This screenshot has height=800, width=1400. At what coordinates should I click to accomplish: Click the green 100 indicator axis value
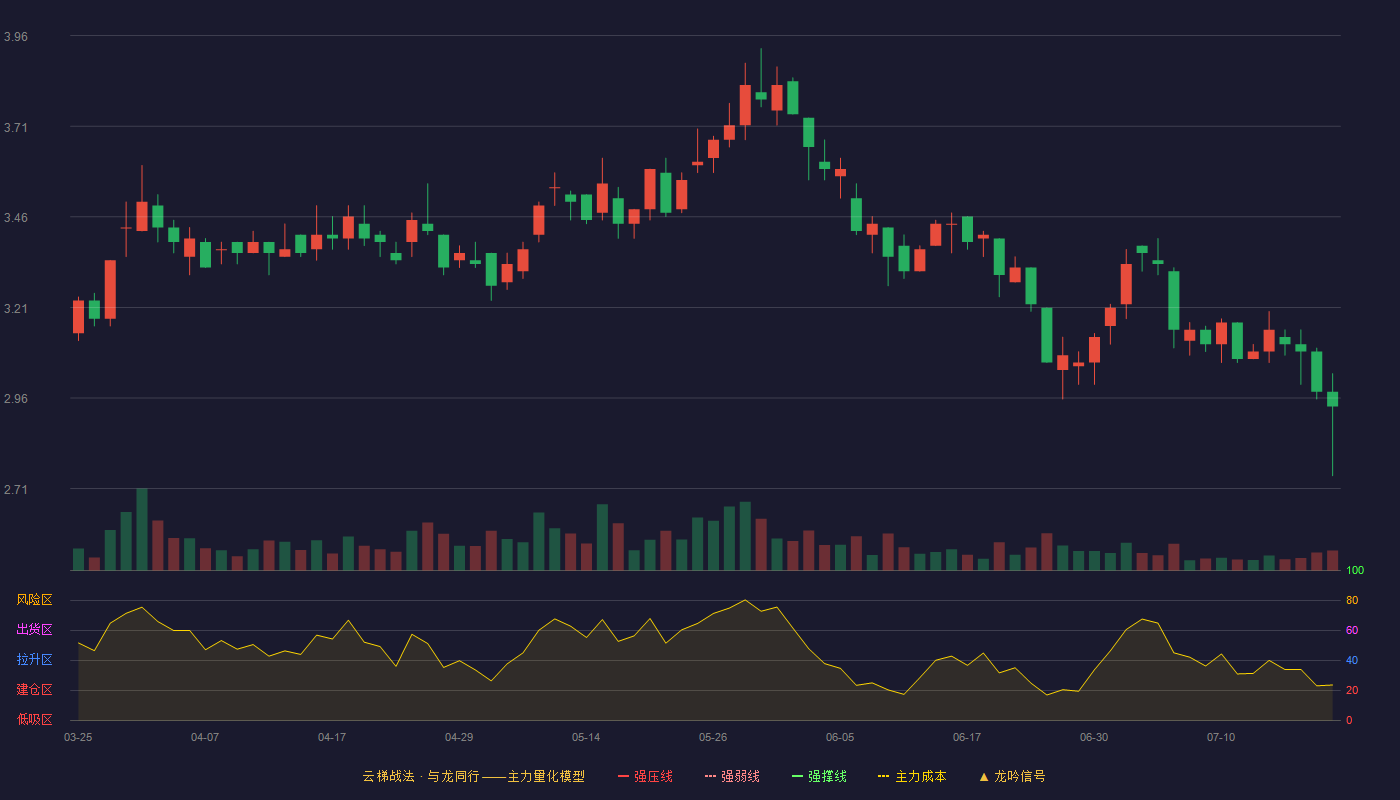click(x=1355, y=571)
